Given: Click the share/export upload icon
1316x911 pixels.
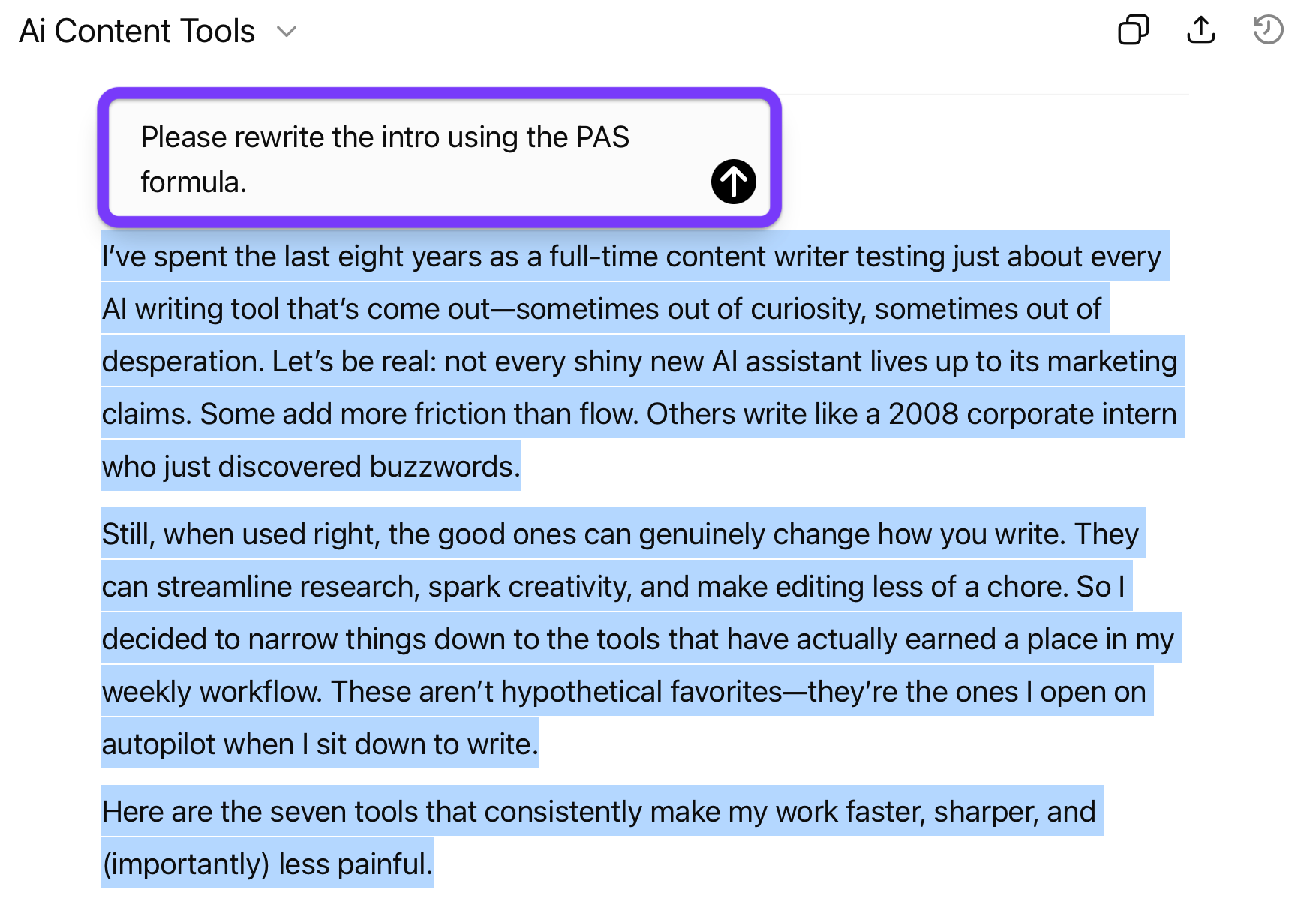Looking at the screenshot, I should (x=1200, y=31).
